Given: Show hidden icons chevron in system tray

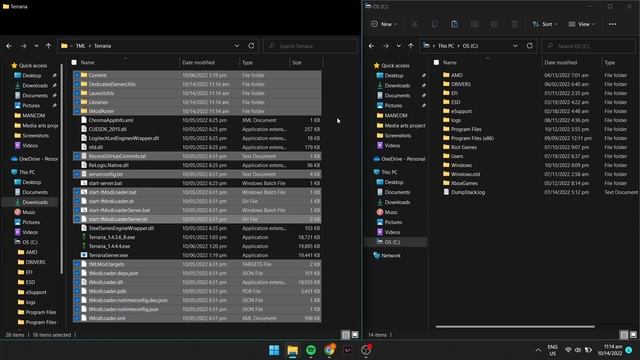Looking at the screenshot, I should coord(538,350).
